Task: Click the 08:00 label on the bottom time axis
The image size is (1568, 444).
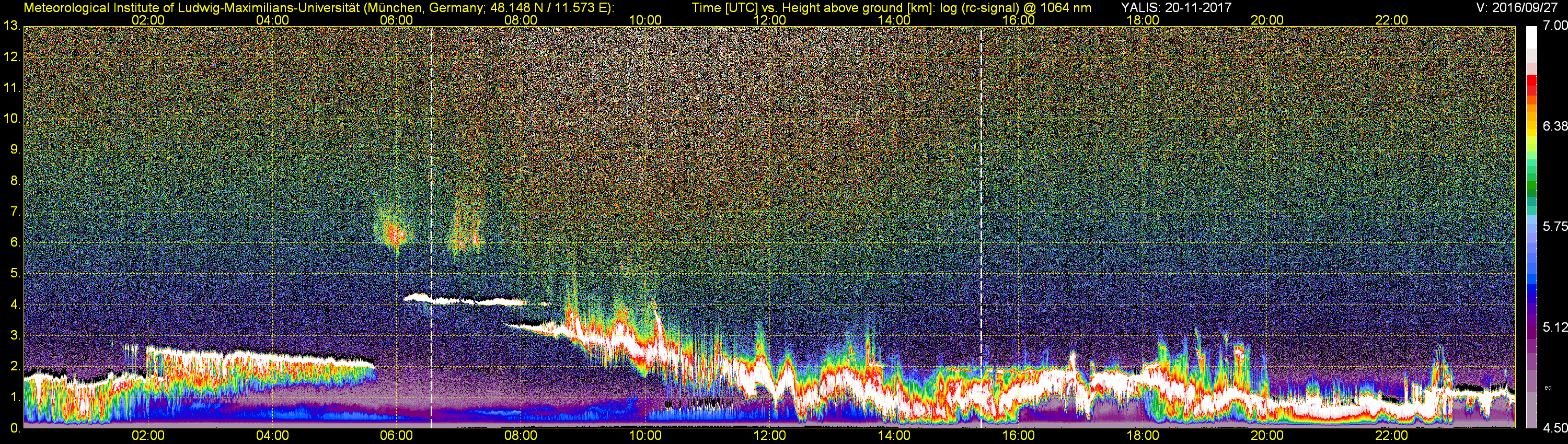Action: [521, 436]
